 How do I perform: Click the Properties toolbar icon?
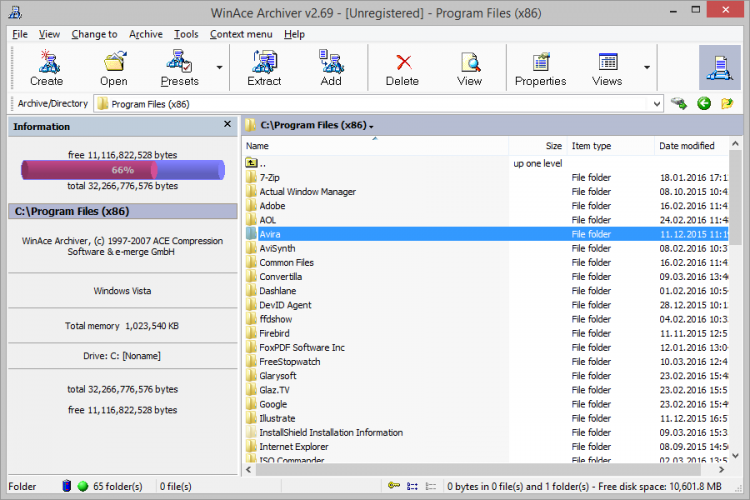point(540,67)
